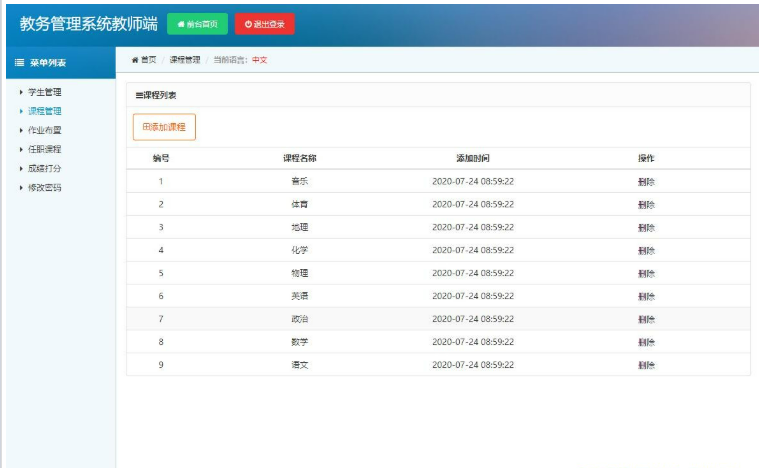Viewport: 759px width, 468px height.
Task: Delete the 政治 course
Action: [646, 319]
